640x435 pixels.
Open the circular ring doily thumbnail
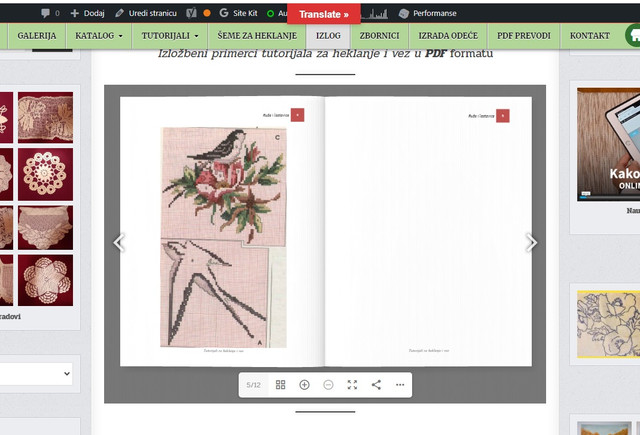(45, 174)
